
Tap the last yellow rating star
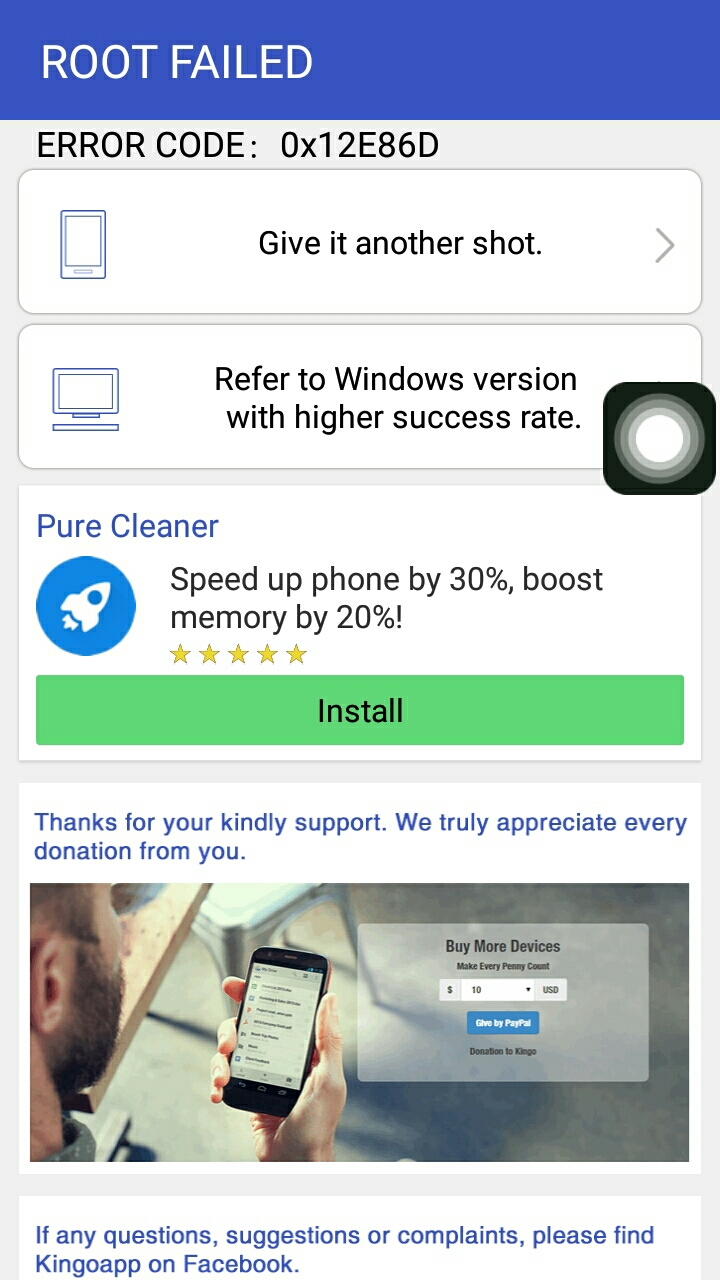(296, 655)
